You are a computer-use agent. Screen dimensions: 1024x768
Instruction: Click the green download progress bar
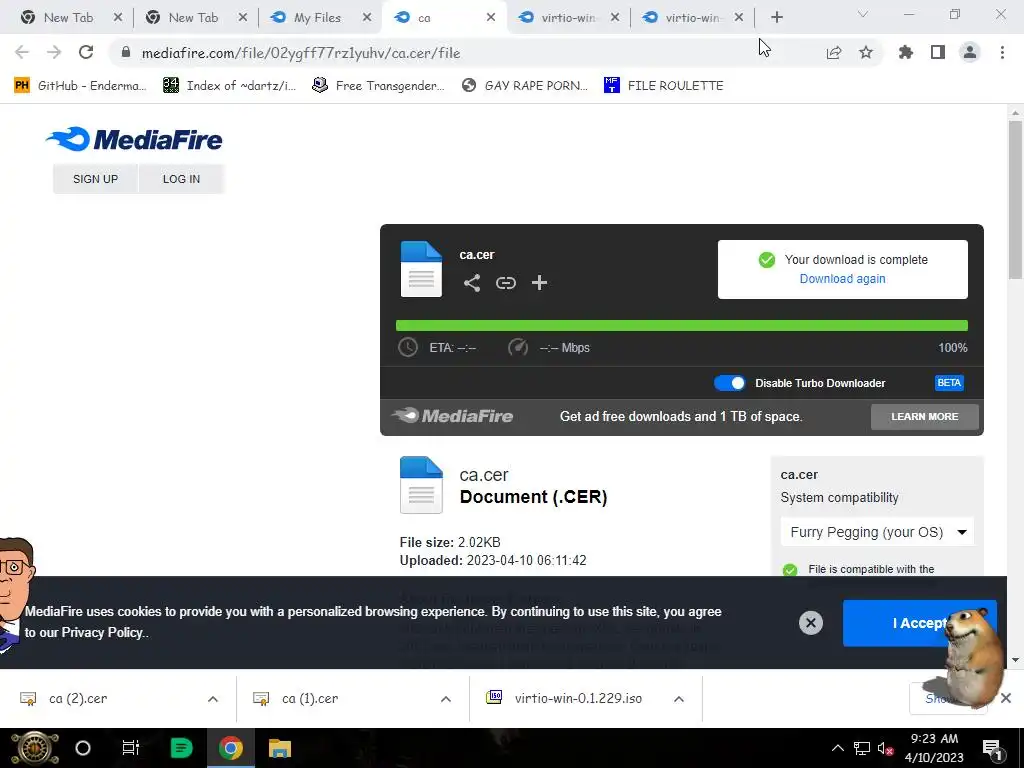coord(682,325)
